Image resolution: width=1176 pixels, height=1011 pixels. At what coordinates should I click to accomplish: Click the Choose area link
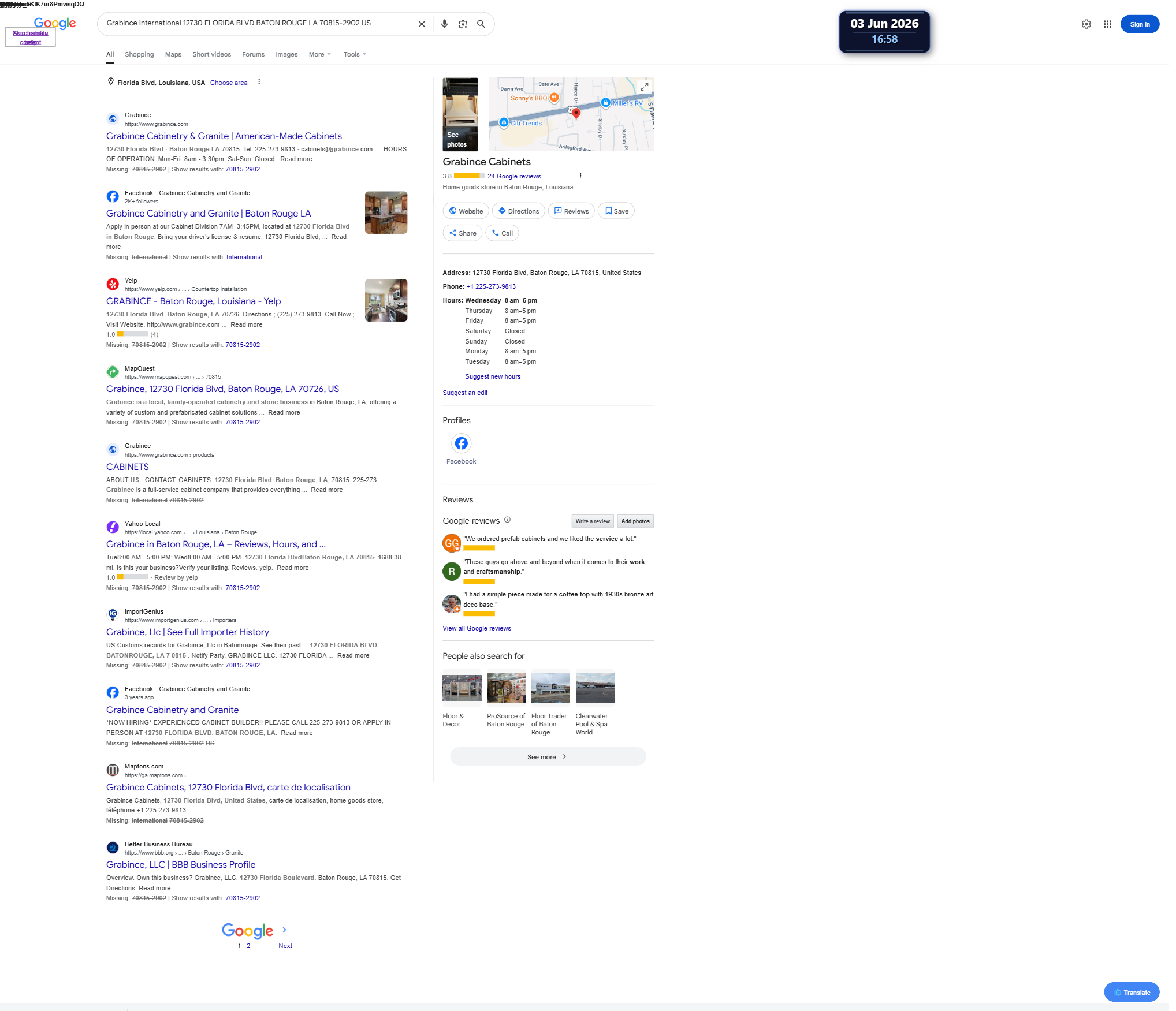[229, 83]
